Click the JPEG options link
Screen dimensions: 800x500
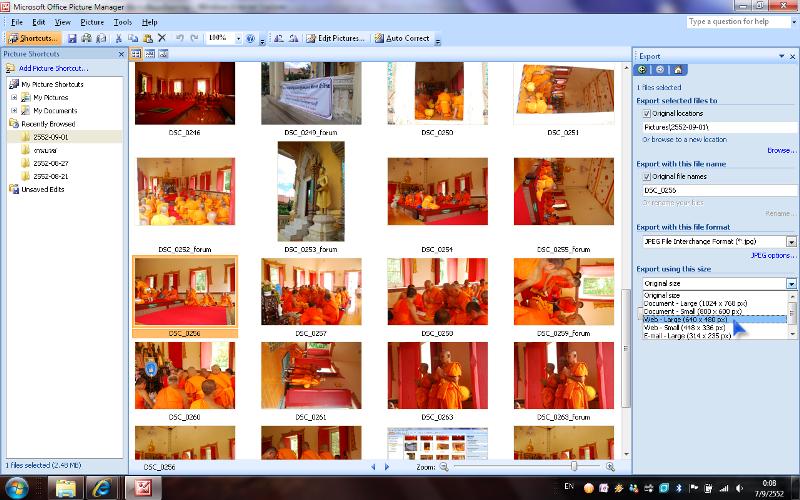click(x=773, y=256)
